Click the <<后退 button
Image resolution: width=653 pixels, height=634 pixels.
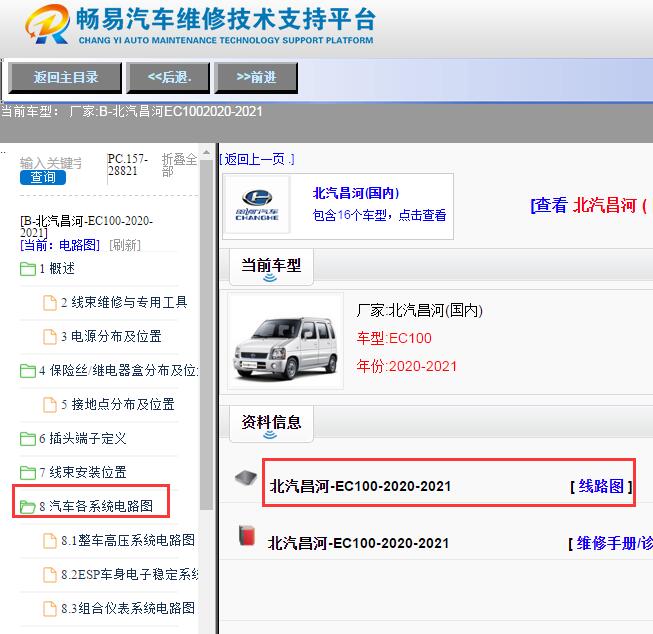[168, 78]
